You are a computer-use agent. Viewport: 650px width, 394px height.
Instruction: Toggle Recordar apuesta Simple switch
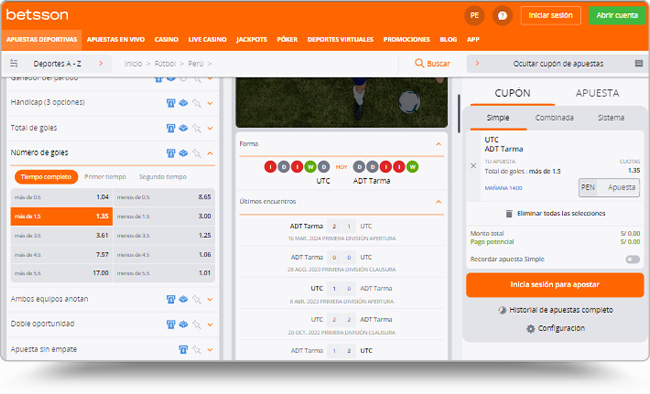tap(632, 259)
